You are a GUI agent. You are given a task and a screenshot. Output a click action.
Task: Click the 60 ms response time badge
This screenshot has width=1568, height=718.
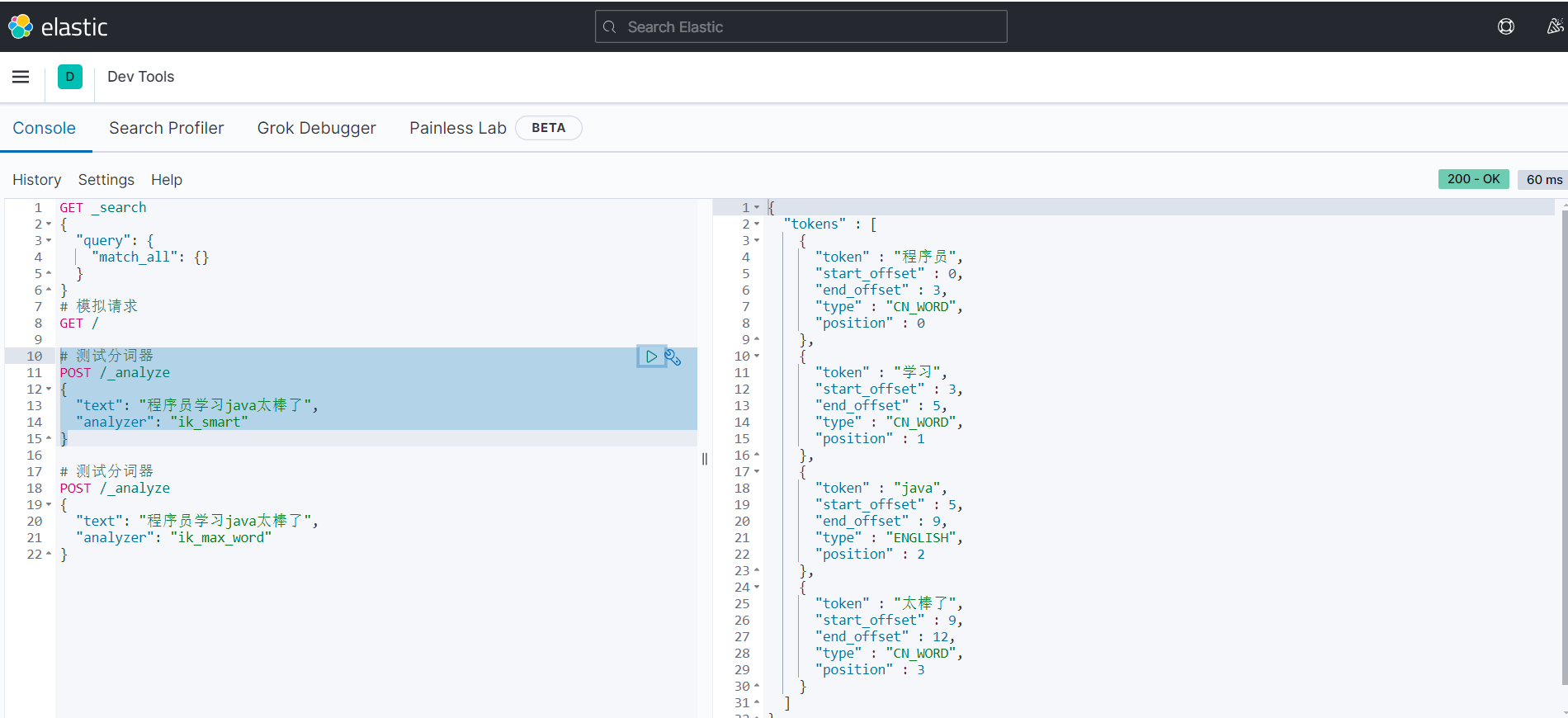pos(1543,179)
